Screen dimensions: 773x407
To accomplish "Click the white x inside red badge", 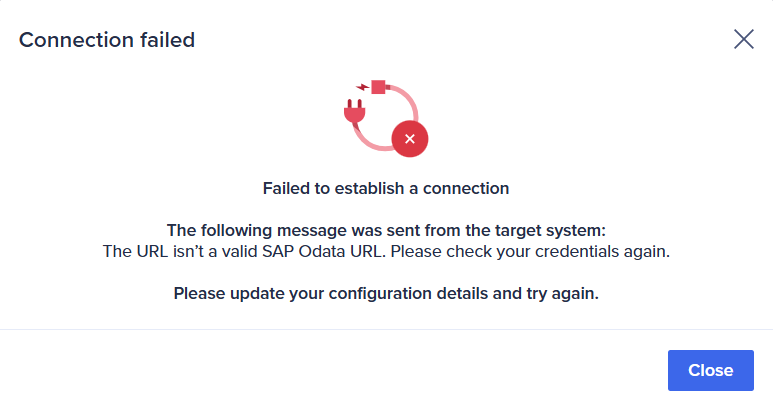I will [410, 139].
